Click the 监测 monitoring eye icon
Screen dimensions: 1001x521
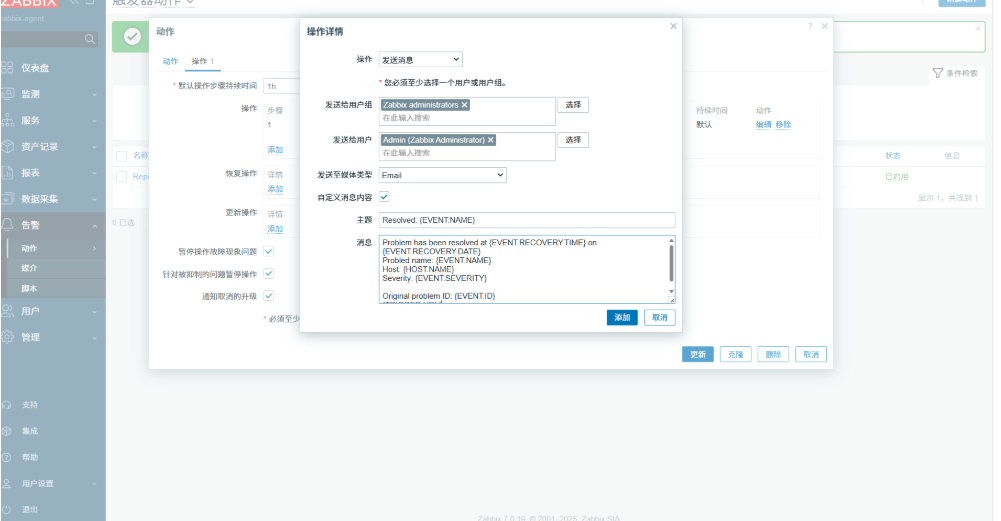coord(8,94)
